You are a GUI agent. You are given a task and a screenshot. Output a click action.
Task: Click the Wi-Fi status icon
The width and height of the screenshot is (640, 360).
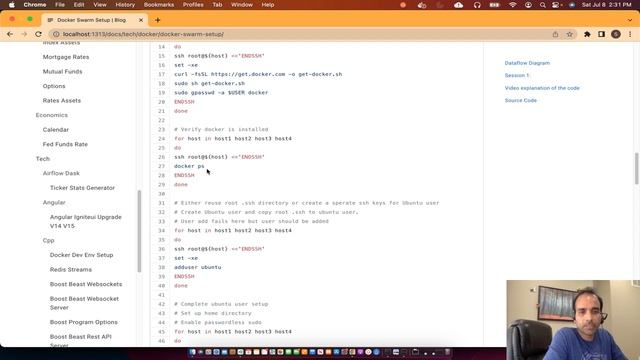click(513, 5)
